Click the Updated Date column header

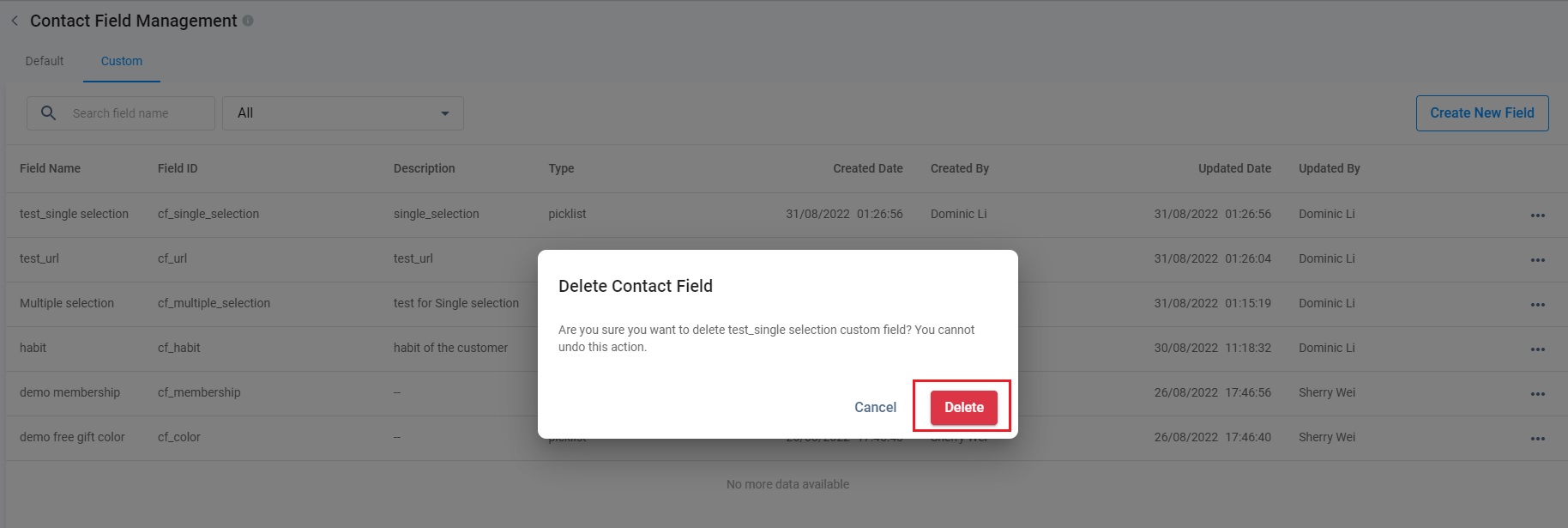pos(1234,168)
